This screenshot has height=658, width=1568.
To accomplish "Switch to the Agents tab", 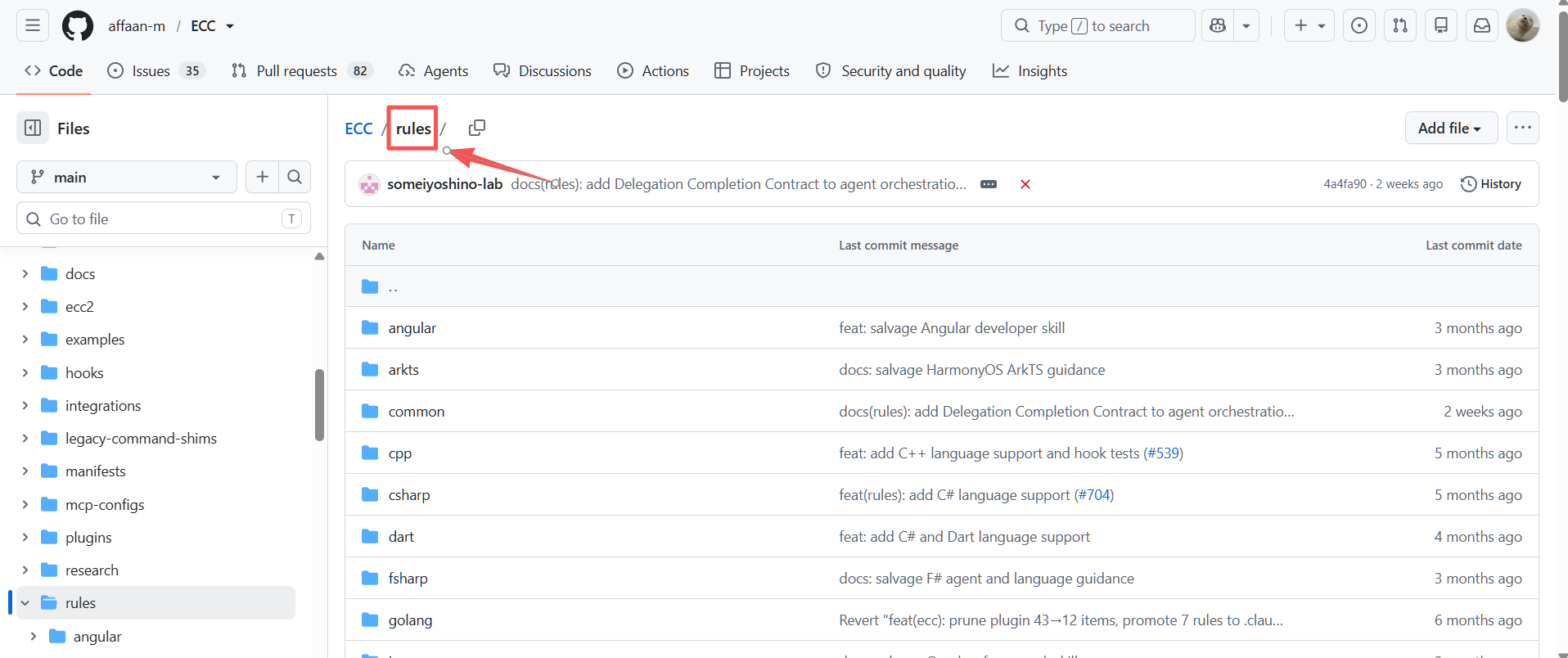I will click(434, 71).
